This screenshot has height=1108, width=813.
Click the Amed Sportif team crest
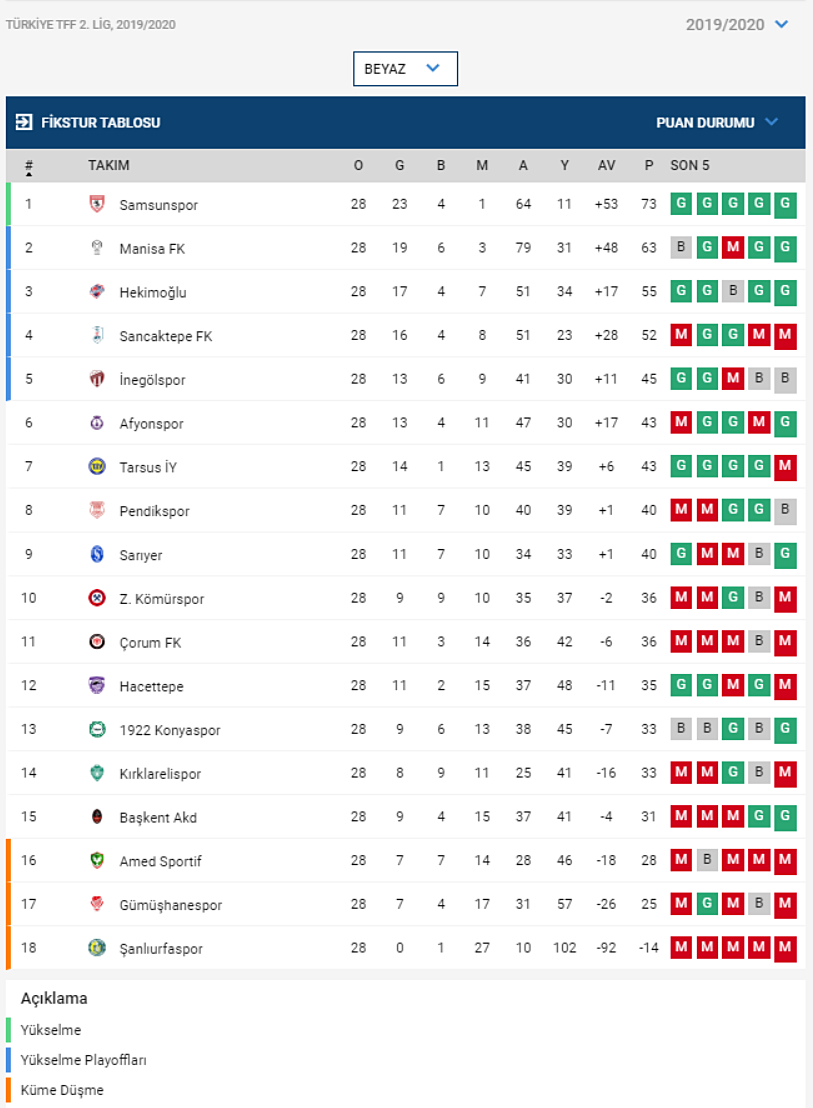97,860
